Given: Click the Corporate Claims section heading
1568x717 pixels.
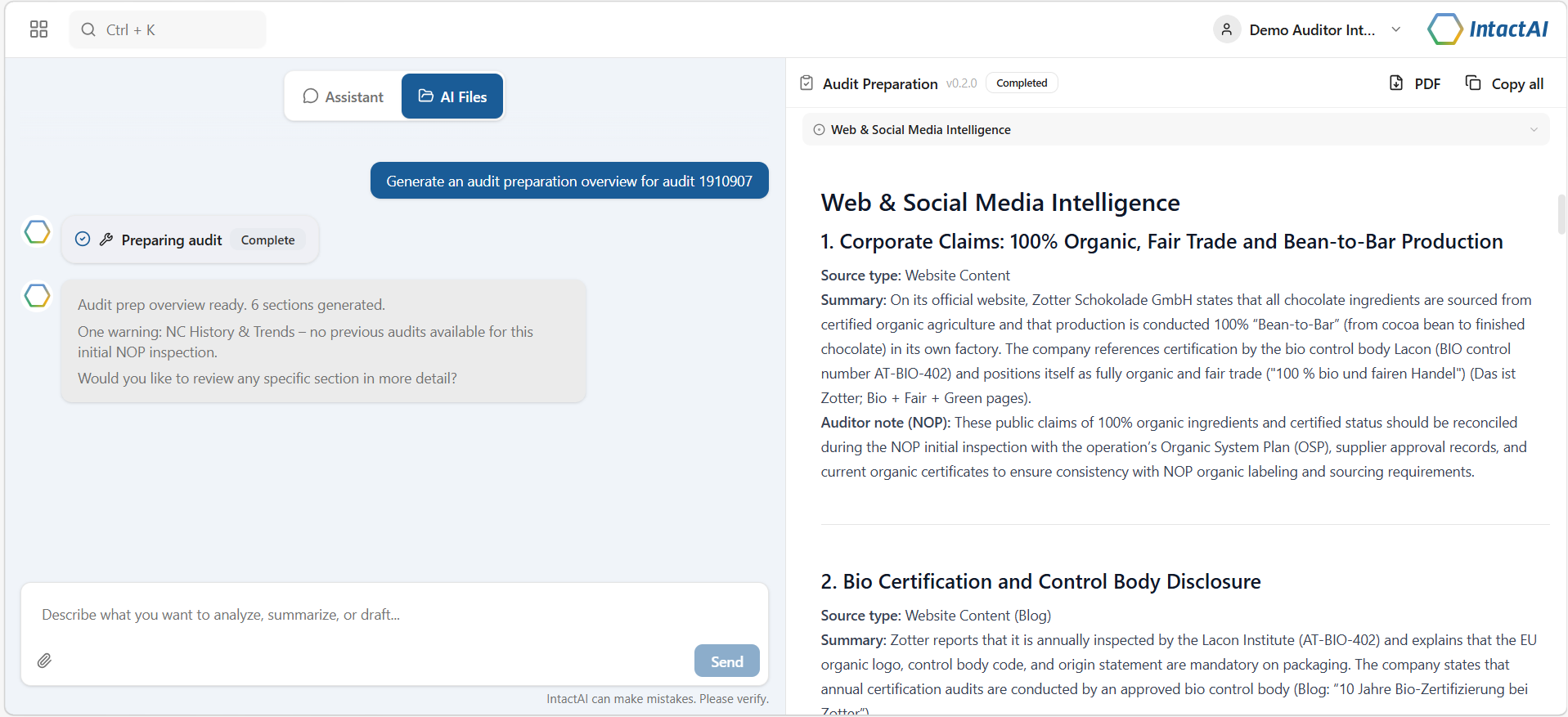Looking at the screenshot, I should 1161,242.
